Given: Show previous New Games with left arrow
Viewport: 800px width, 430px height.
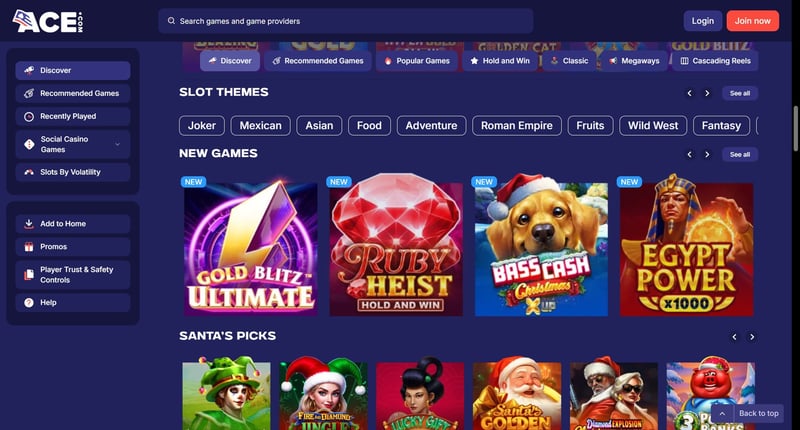Looking at the screenshot, I should (689, 155).
